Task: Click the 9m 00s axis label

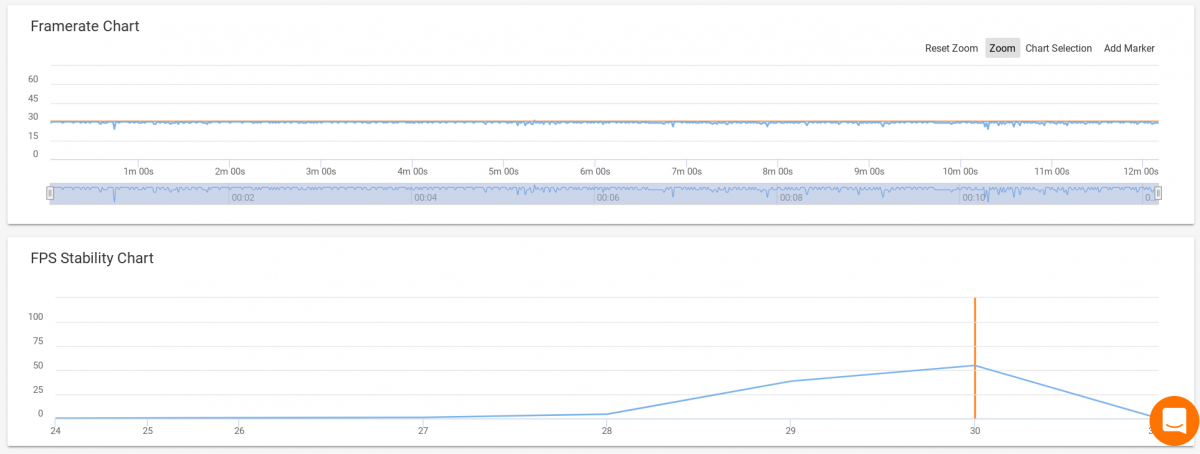Action: coord(869,171)
